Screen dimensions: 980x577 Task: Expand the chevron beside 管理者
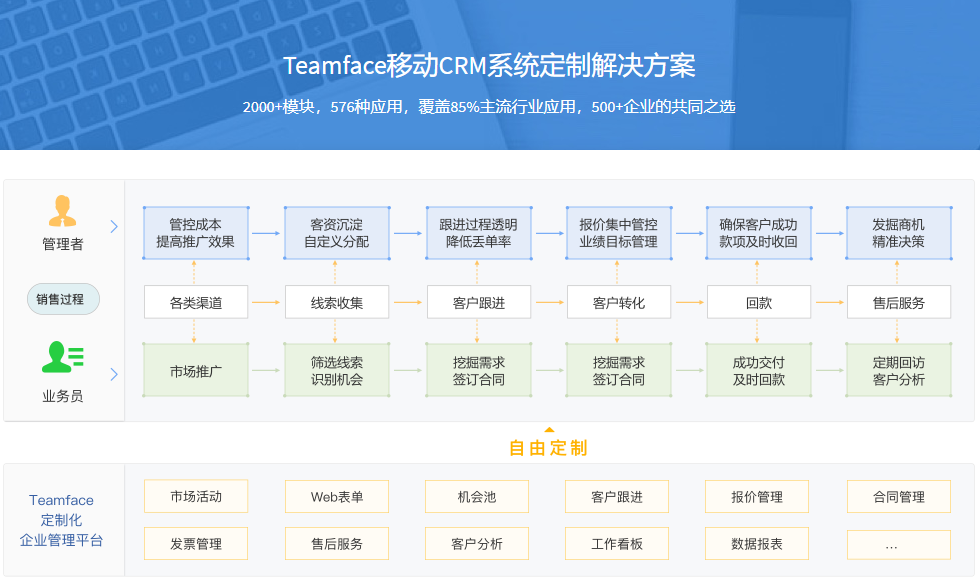pos(114,226)
